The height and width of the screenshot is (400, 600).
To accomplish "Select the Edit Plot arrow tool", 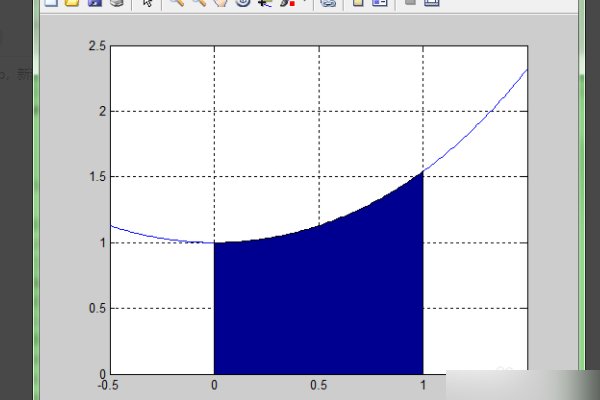I will [146, 3].
